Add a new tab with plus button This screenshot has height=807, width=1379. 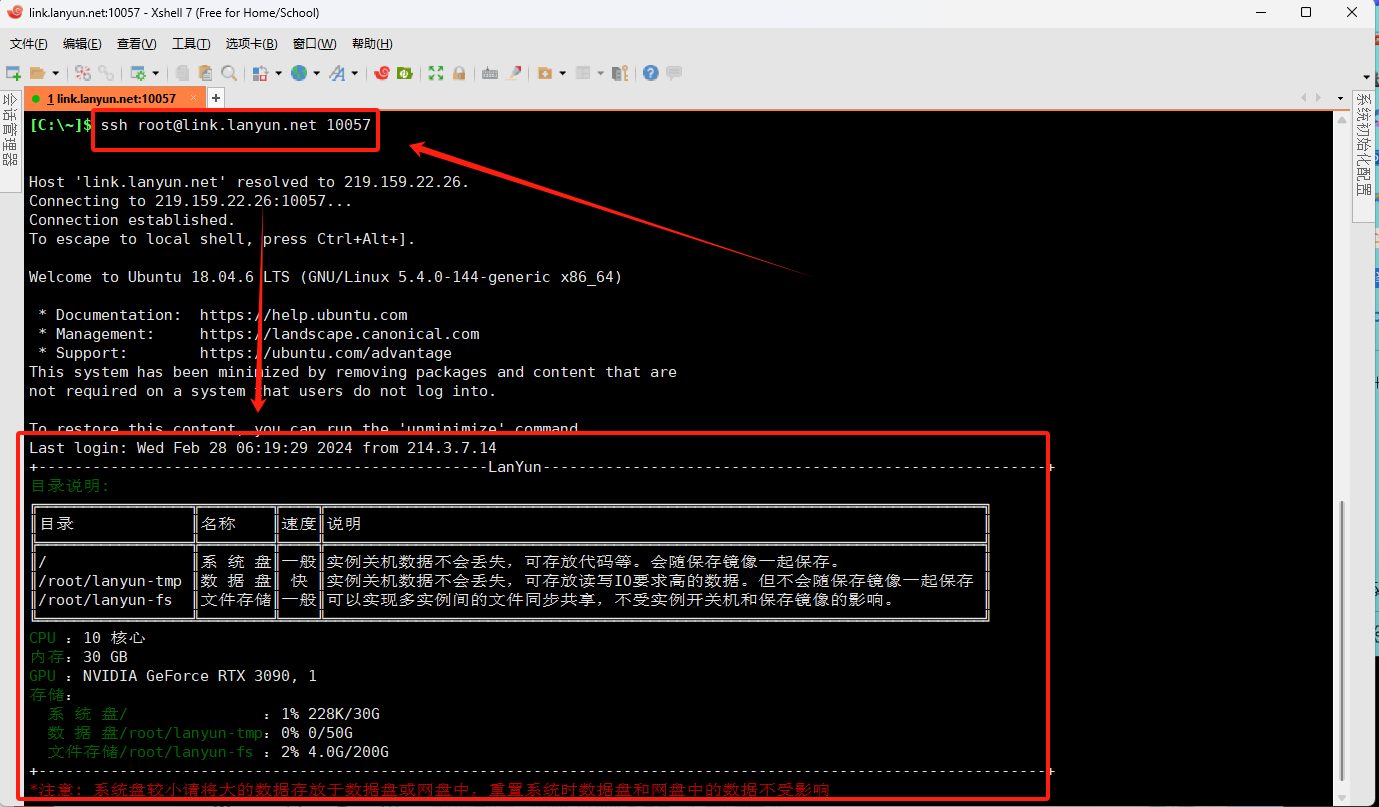coord(215,98)
